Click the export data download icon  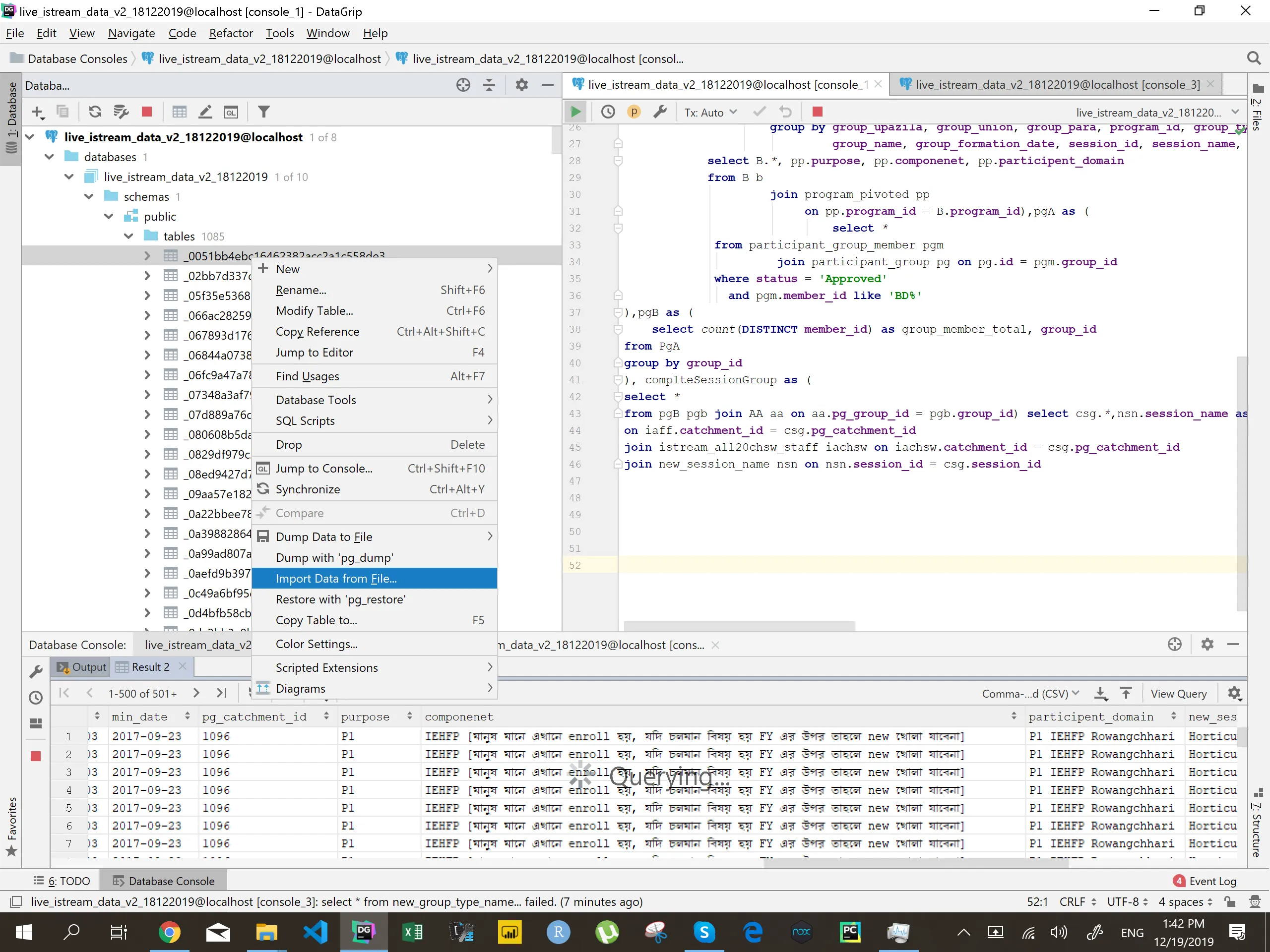[1100, 693]
